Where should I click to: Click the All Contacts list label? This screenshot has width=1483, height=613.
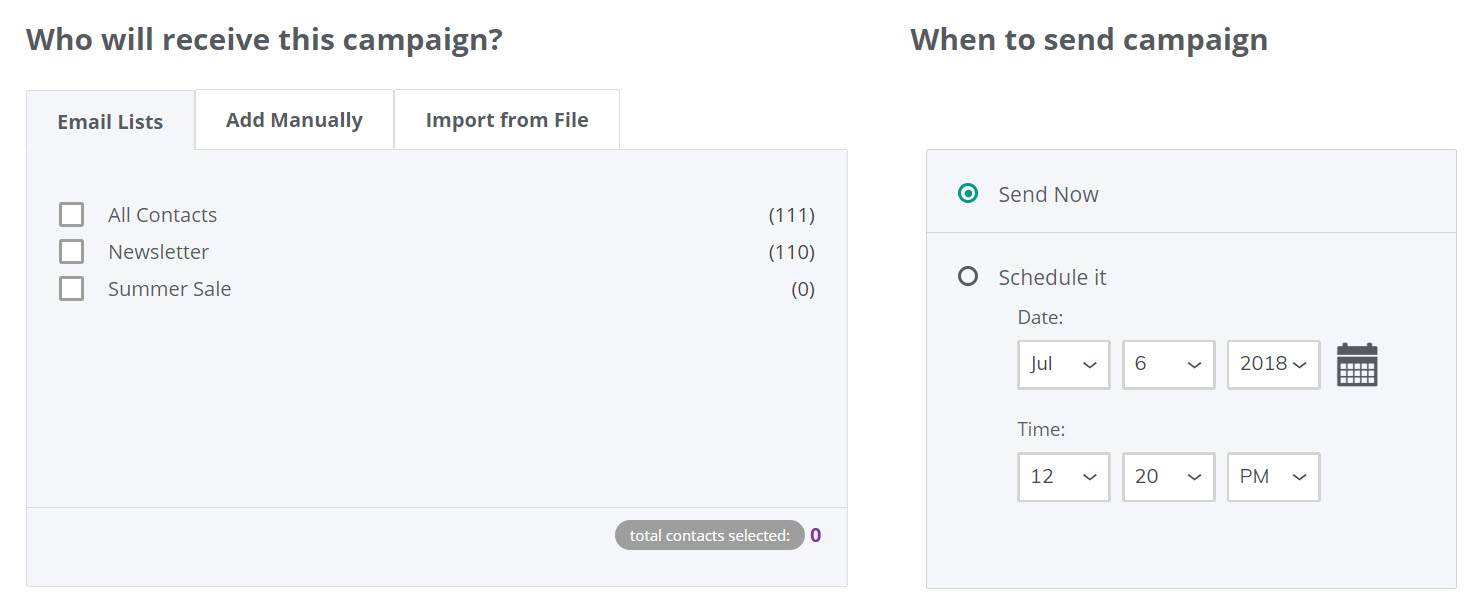162,215
